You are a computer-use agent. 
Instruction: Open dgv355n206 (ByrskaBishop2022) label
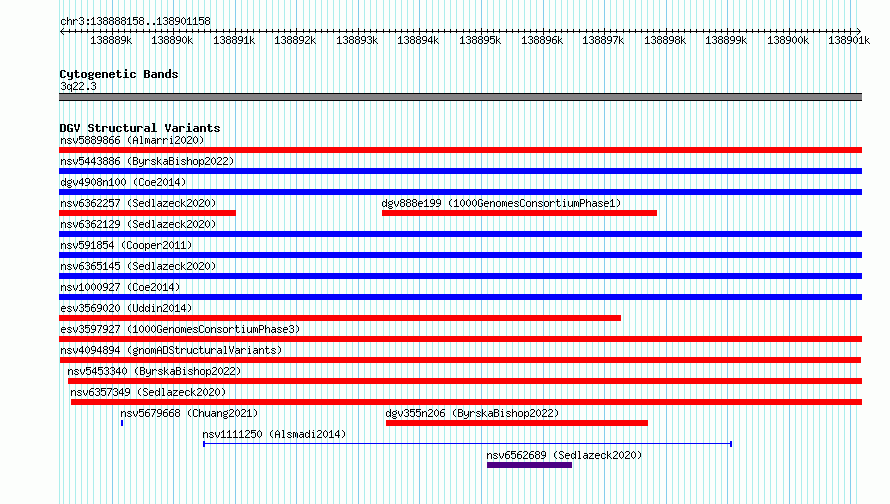(x=472, y=413)
